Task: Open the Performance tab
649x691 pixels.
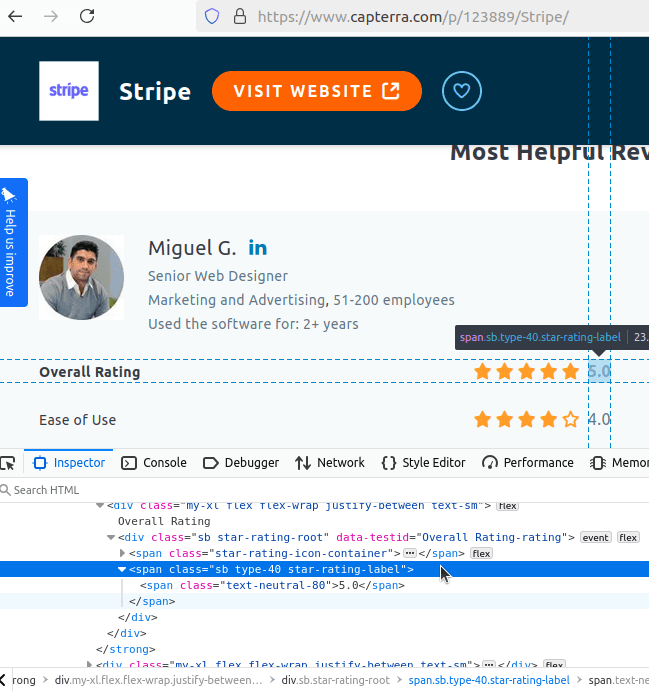Action: point(527,463)
